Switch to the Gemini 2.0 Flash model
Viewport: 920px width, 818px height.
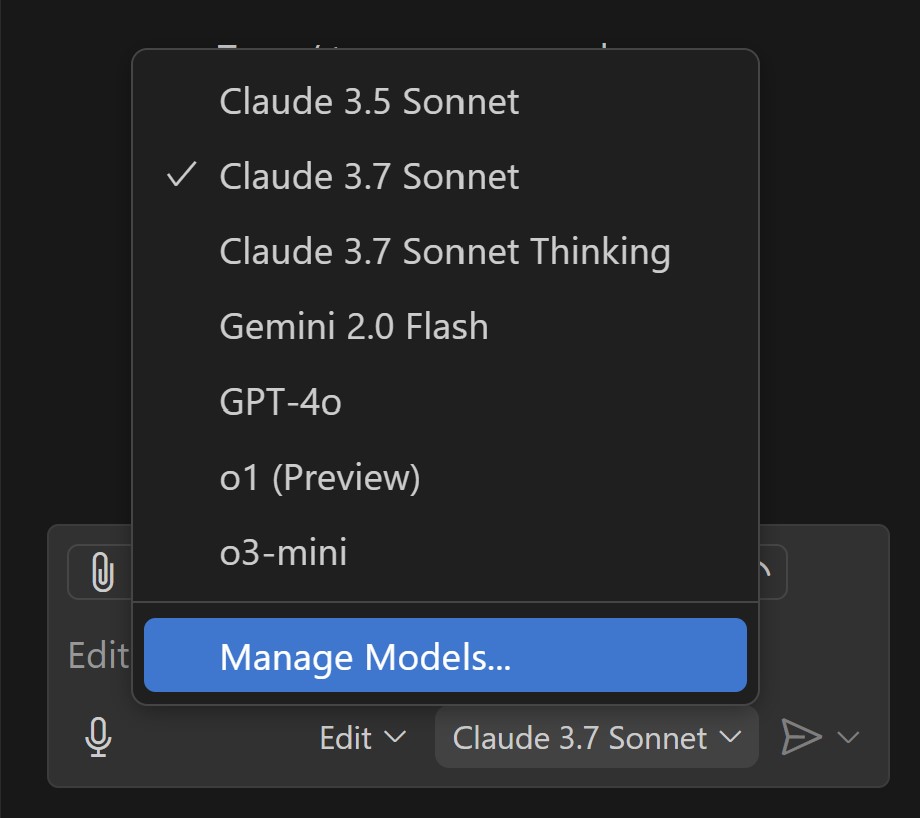coord(353,326)
